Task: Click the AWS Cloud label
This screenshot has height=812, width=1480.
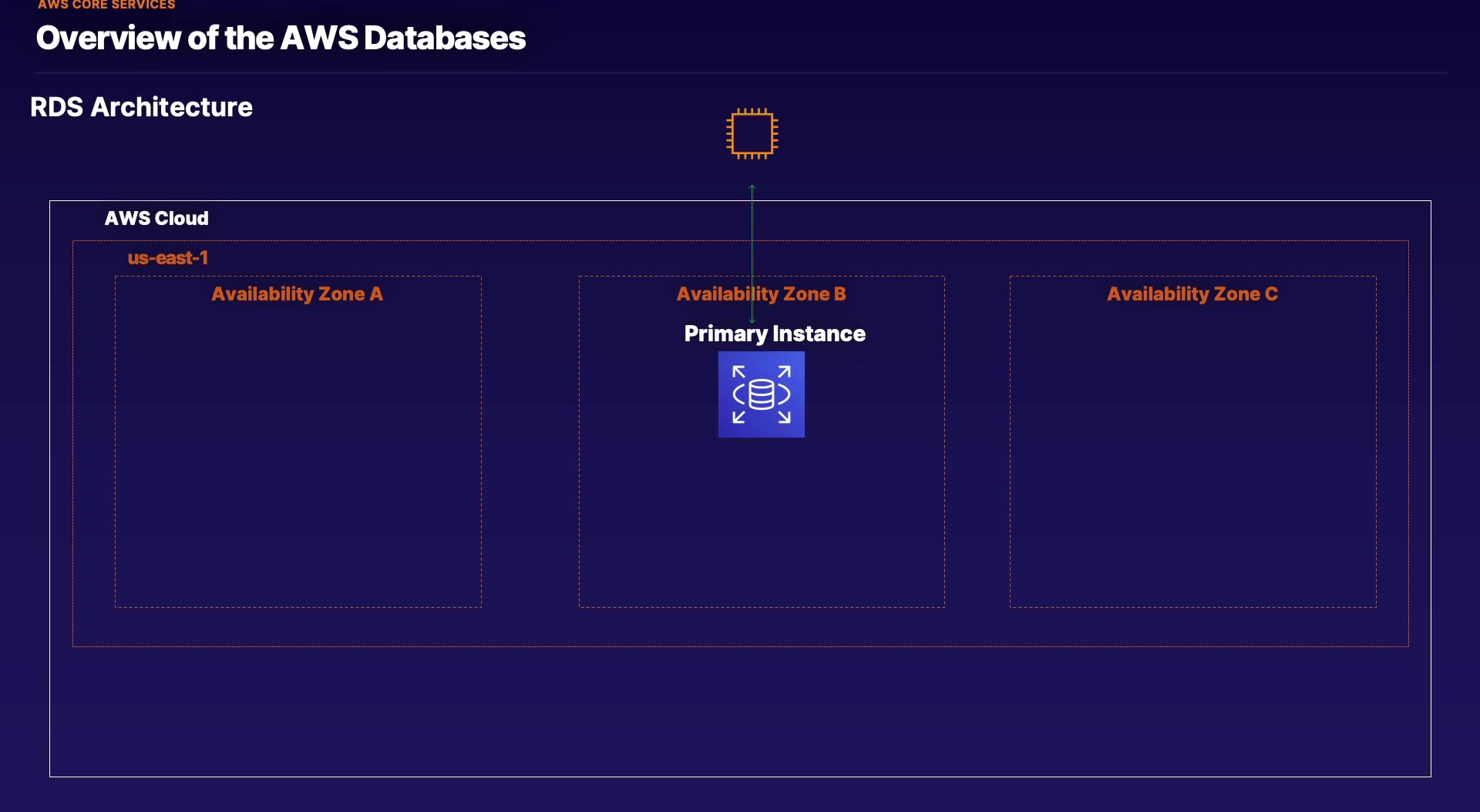Action: (x=156, y=219)
